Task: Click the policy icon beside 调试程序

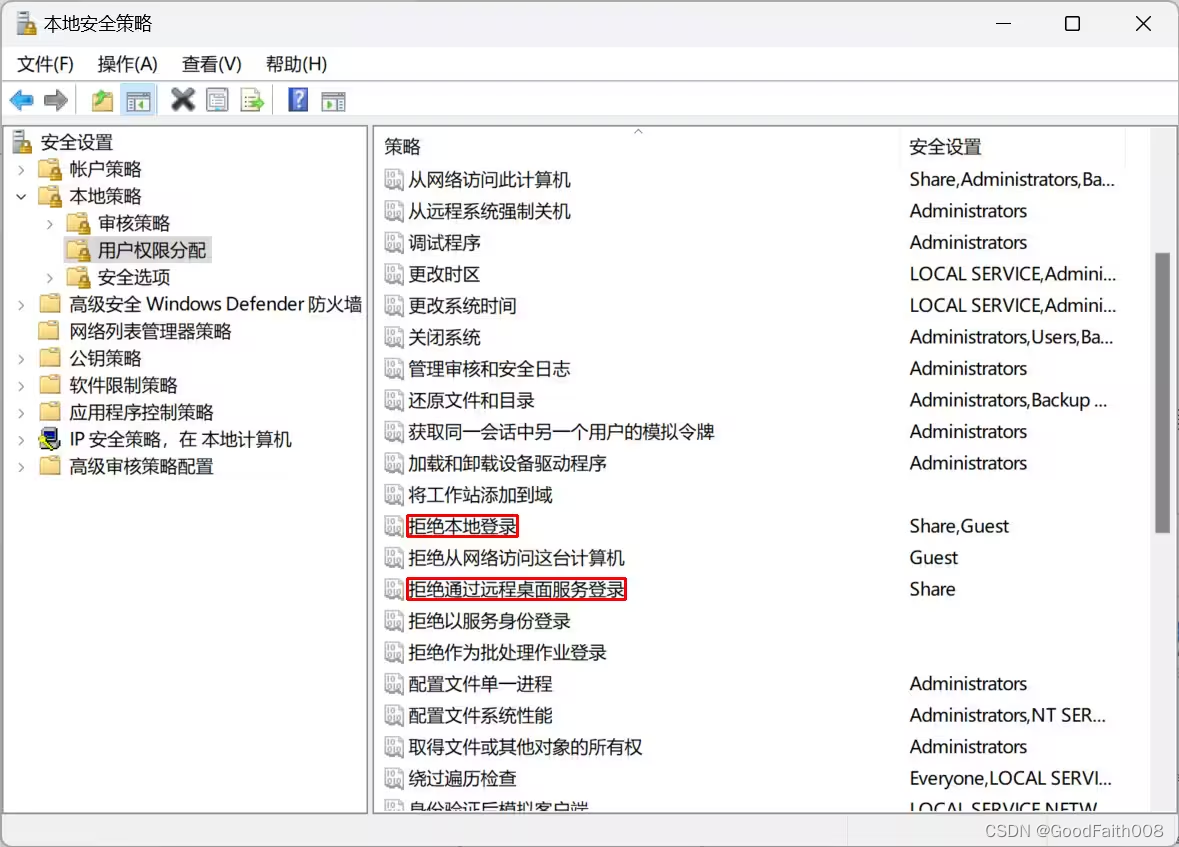Action: (394, 243)
